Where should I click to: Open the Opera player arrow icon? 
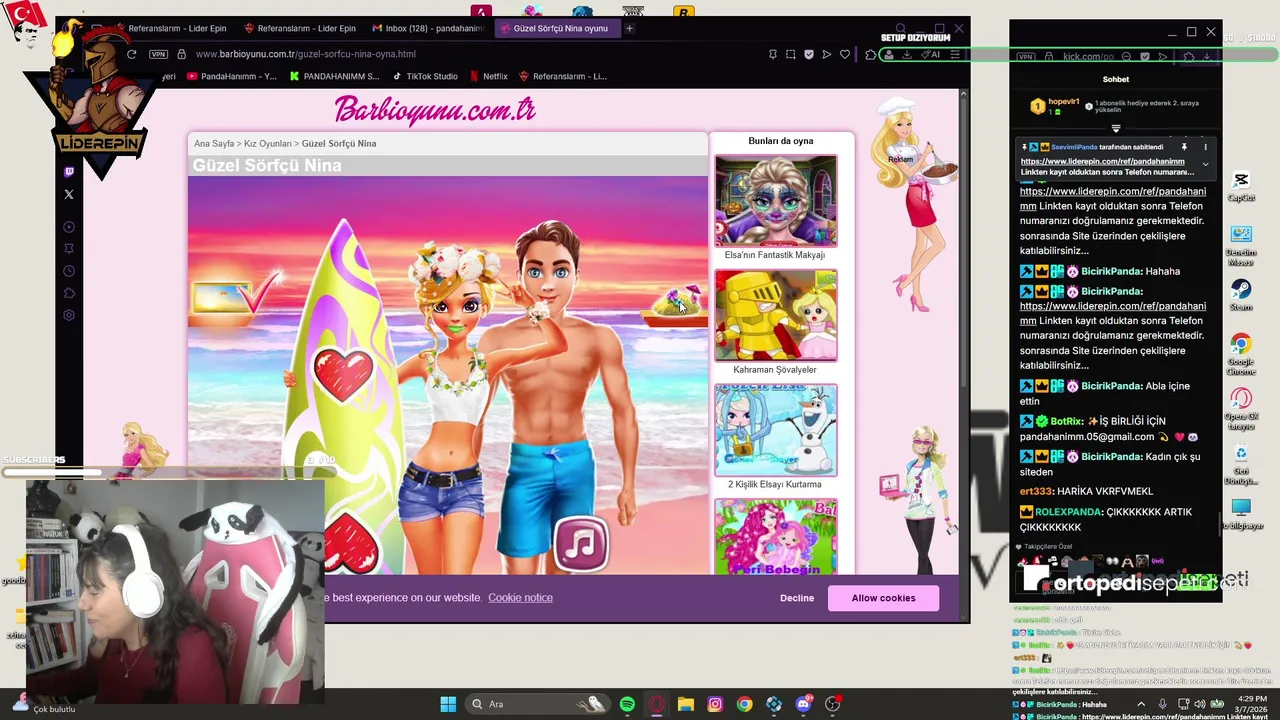(x=826, y=54)
